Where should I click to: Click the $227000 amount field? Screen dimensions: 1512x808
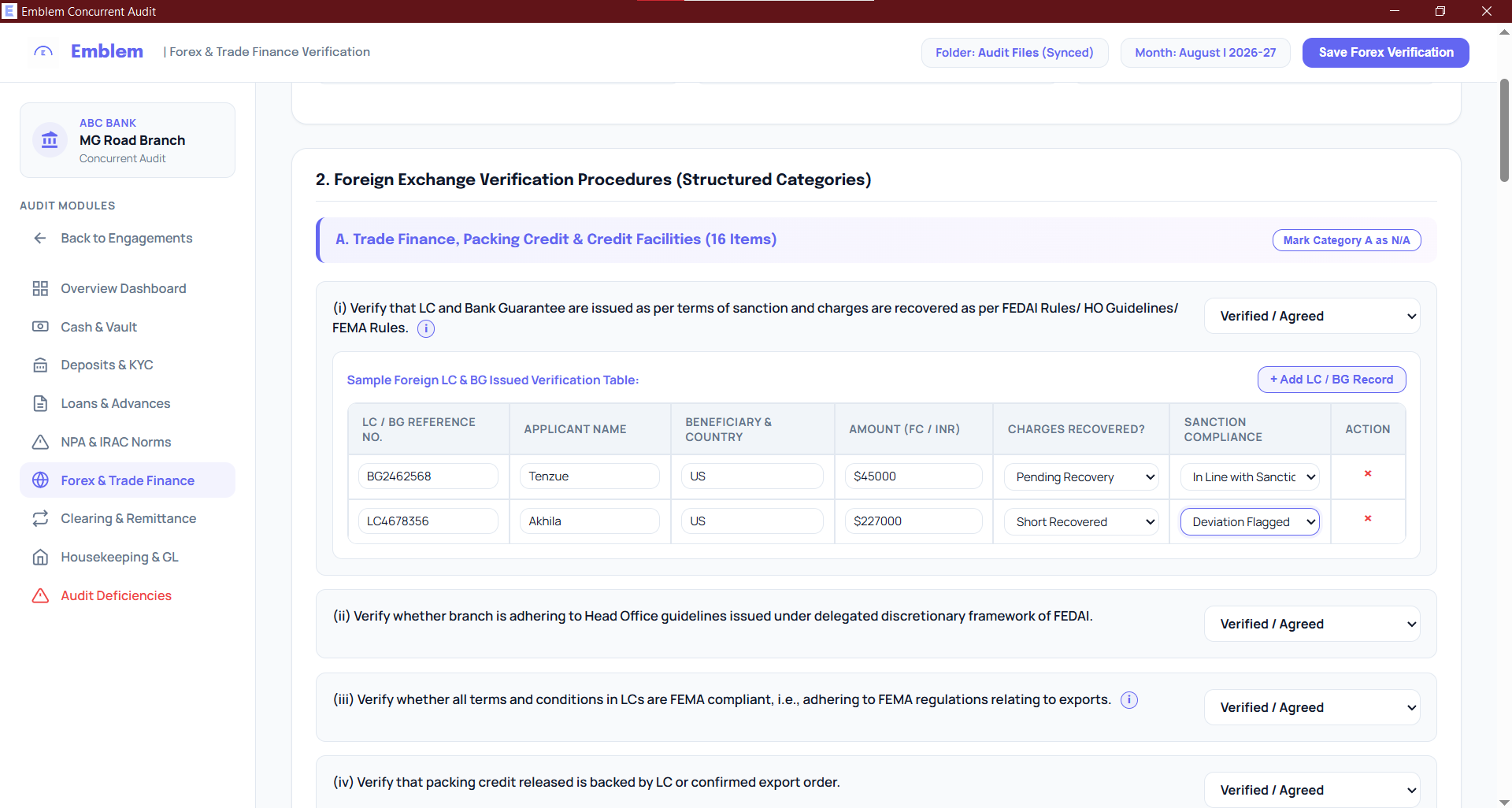pos(913,521)
